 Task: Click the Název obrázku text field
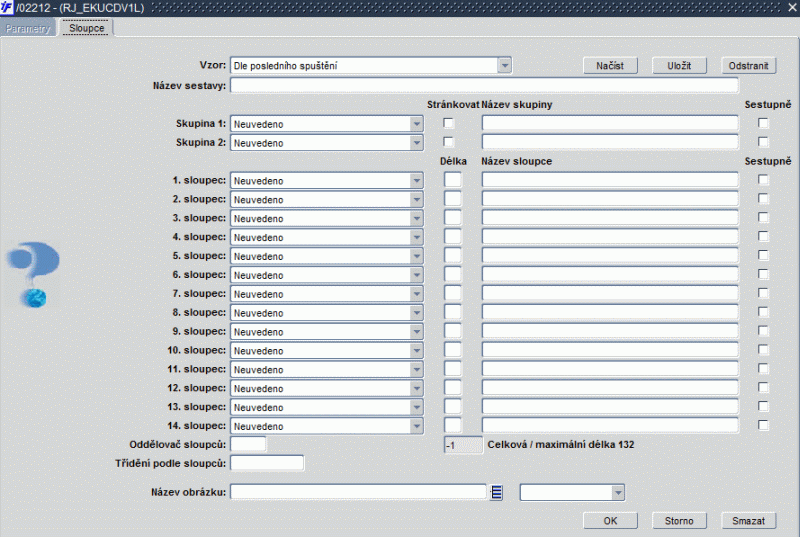358,492
